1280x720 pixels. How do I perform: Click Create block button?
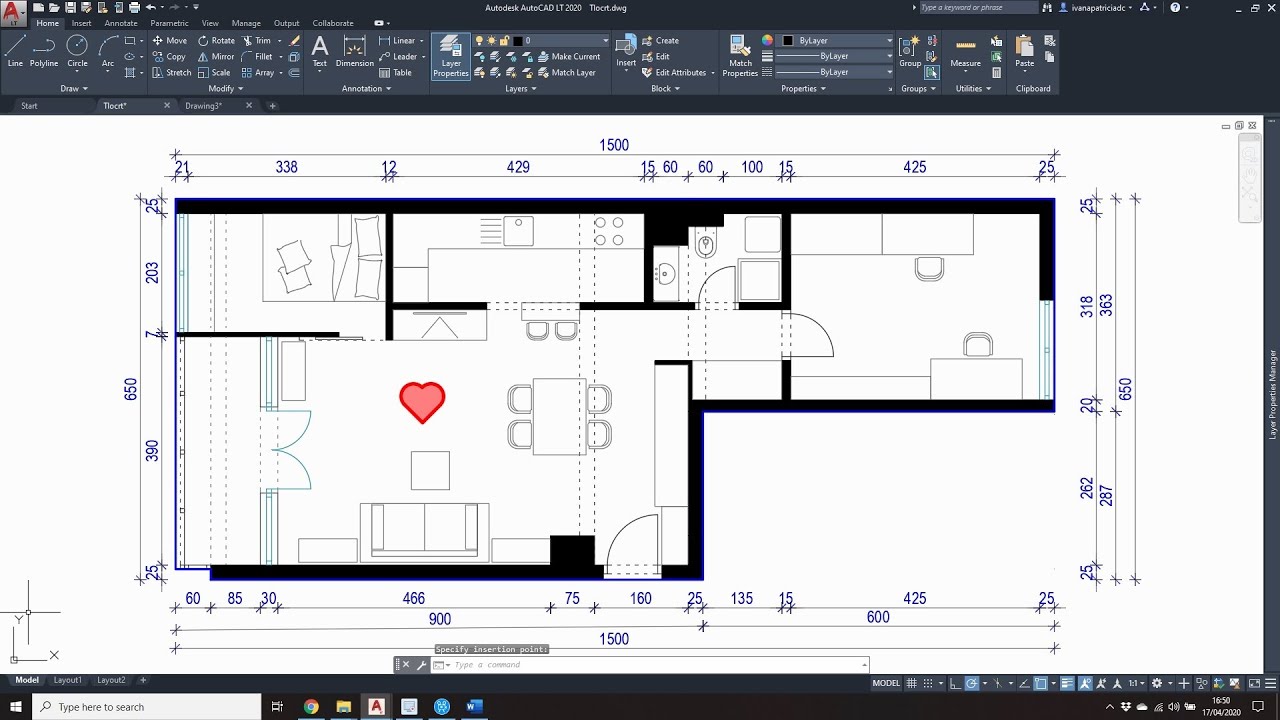coord(660,41)
